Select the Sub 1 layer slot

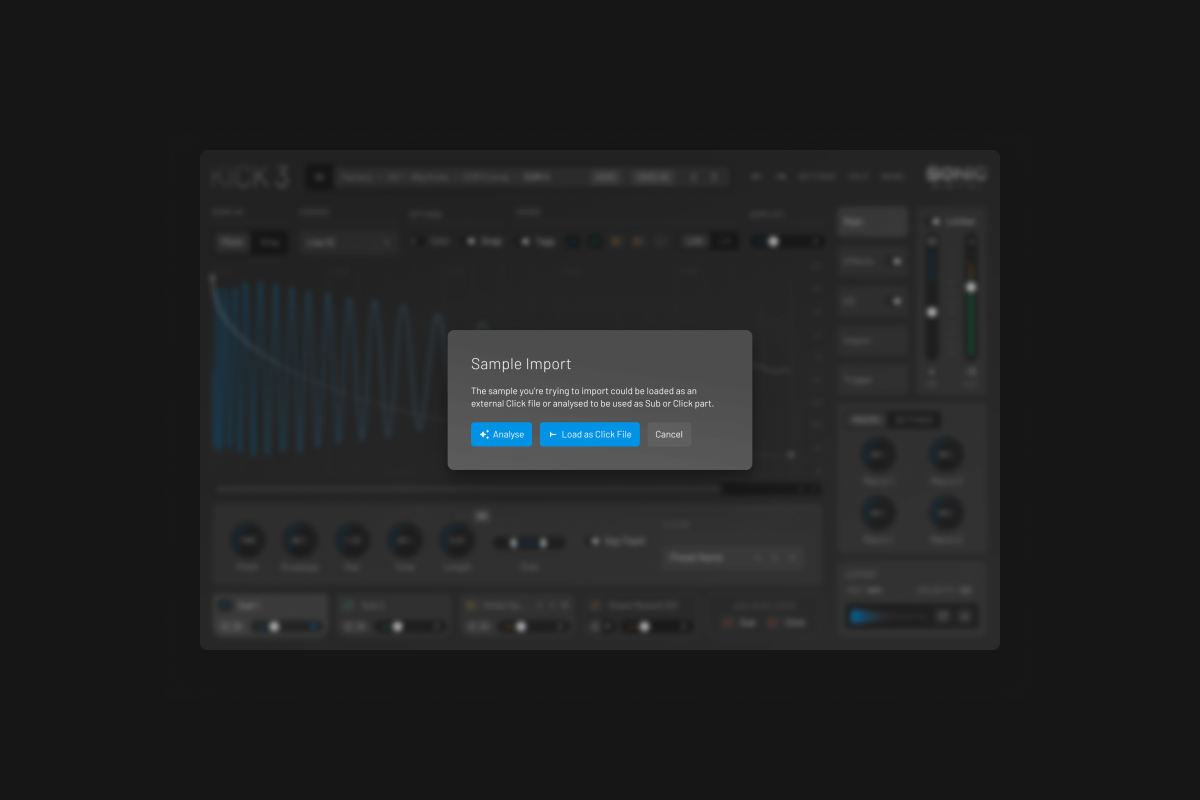270,605
